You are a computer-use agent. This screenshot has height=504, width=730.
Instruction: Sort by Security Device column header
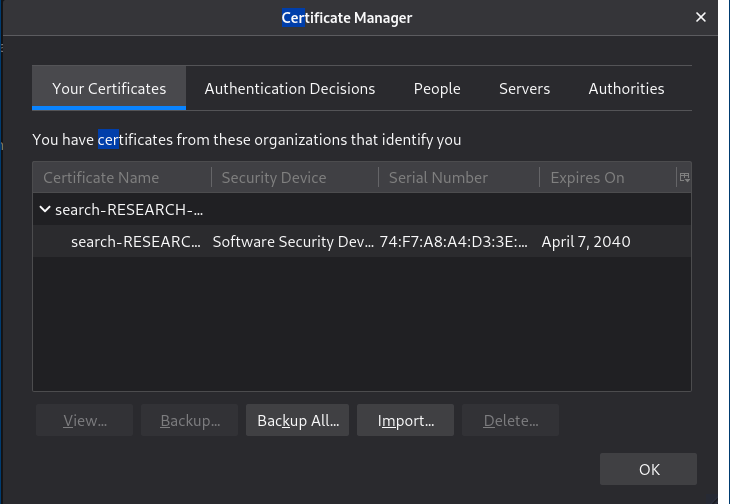click(x=295, y=177)
